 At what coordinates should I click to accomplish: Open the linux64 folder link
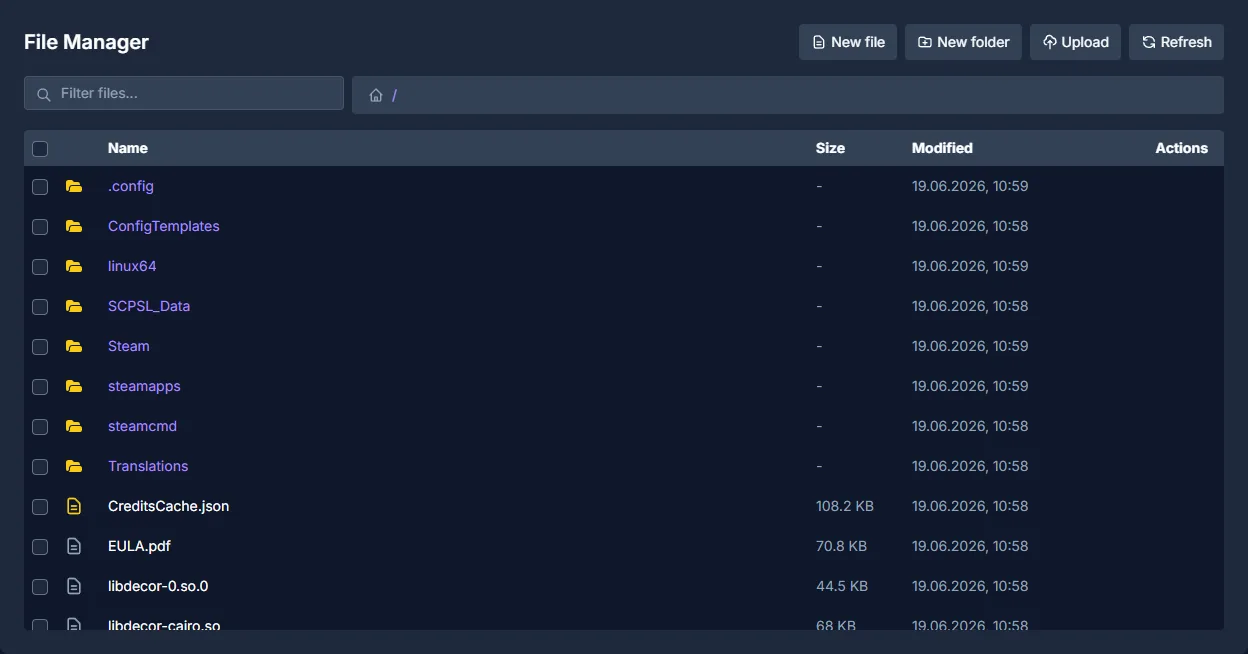pos(132,266)
